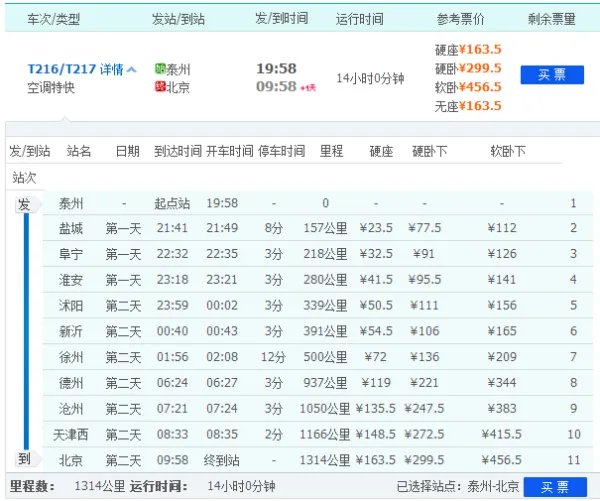
Task: Click the 站次 label under table header
Action: (24, 178)
